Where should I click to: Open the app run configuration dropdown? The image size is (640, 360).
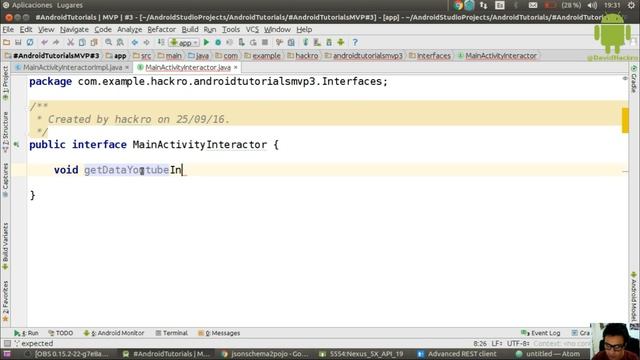point(184,42)
